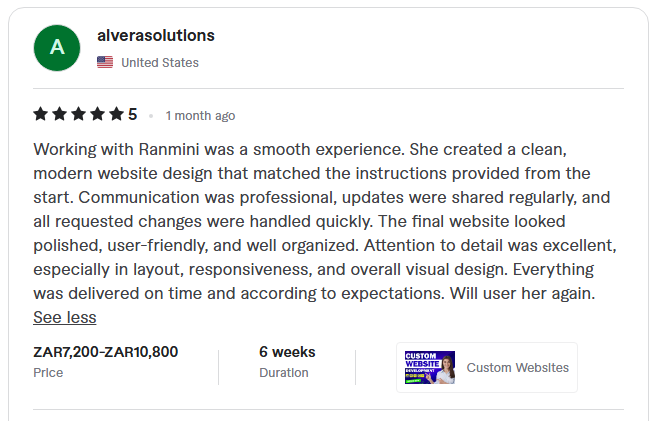Screen dimensions: 661x421
Task: Select the fifth rating star
Action: point(117,114)
